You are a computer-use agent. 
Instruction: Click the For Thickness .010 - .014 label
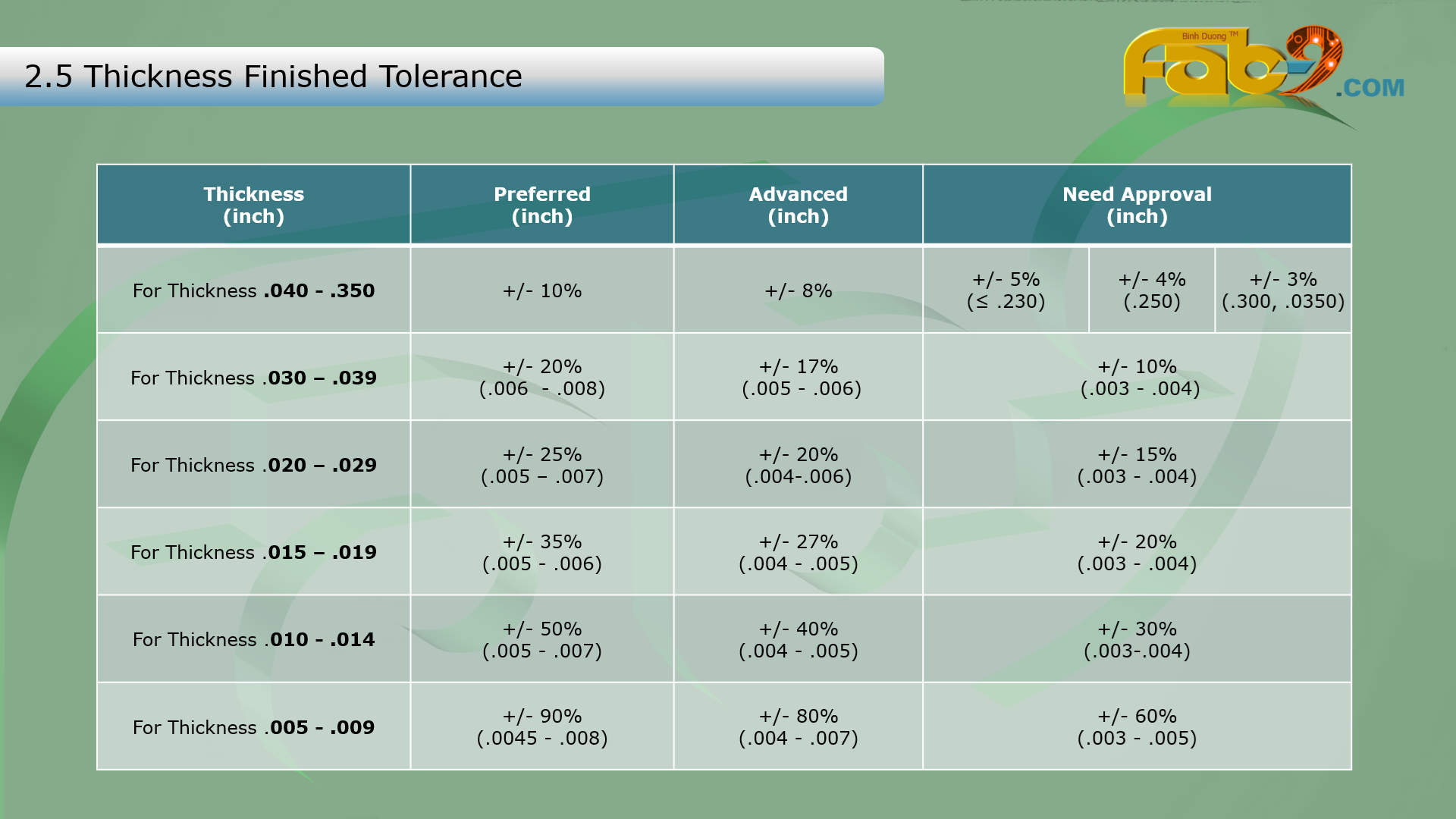click(253, 639)
